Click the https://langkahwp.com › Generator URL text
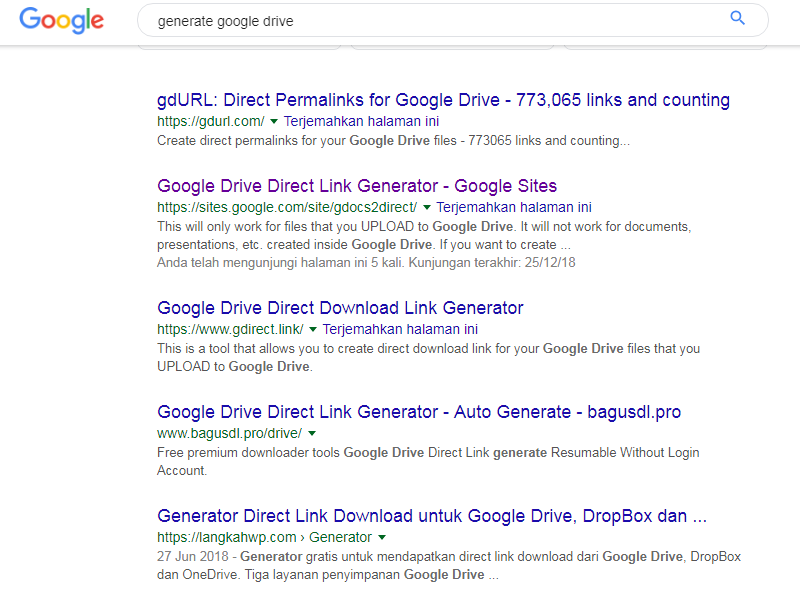Viewport: 800px width, 592px height. tap(264, 537)
